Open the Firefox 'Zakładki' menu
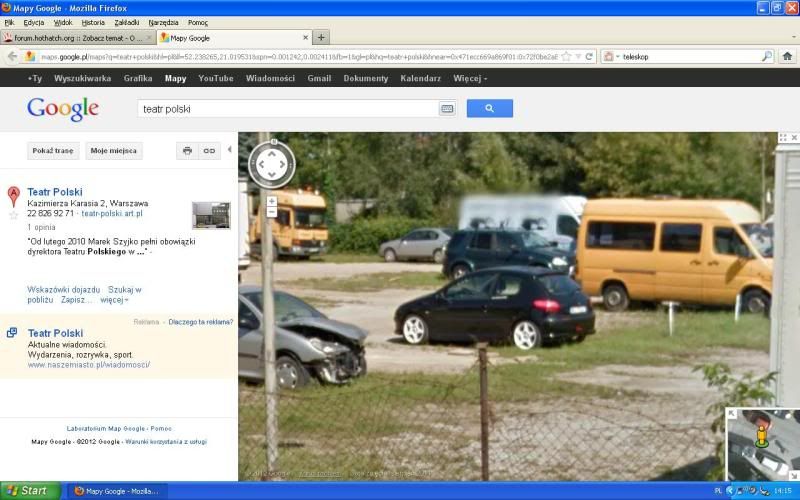The height and width of the screenshot is (500, 800). click(x=127, y=22)
